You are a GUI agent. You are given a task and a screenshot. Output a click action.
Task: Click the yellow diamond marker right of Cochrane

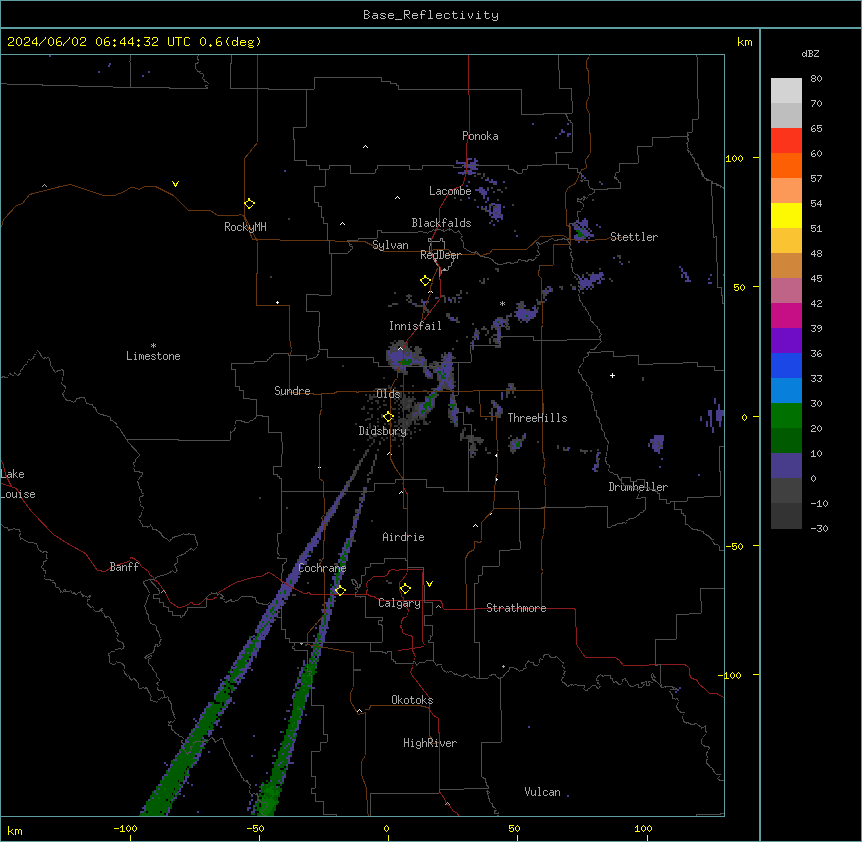point(340,590)
